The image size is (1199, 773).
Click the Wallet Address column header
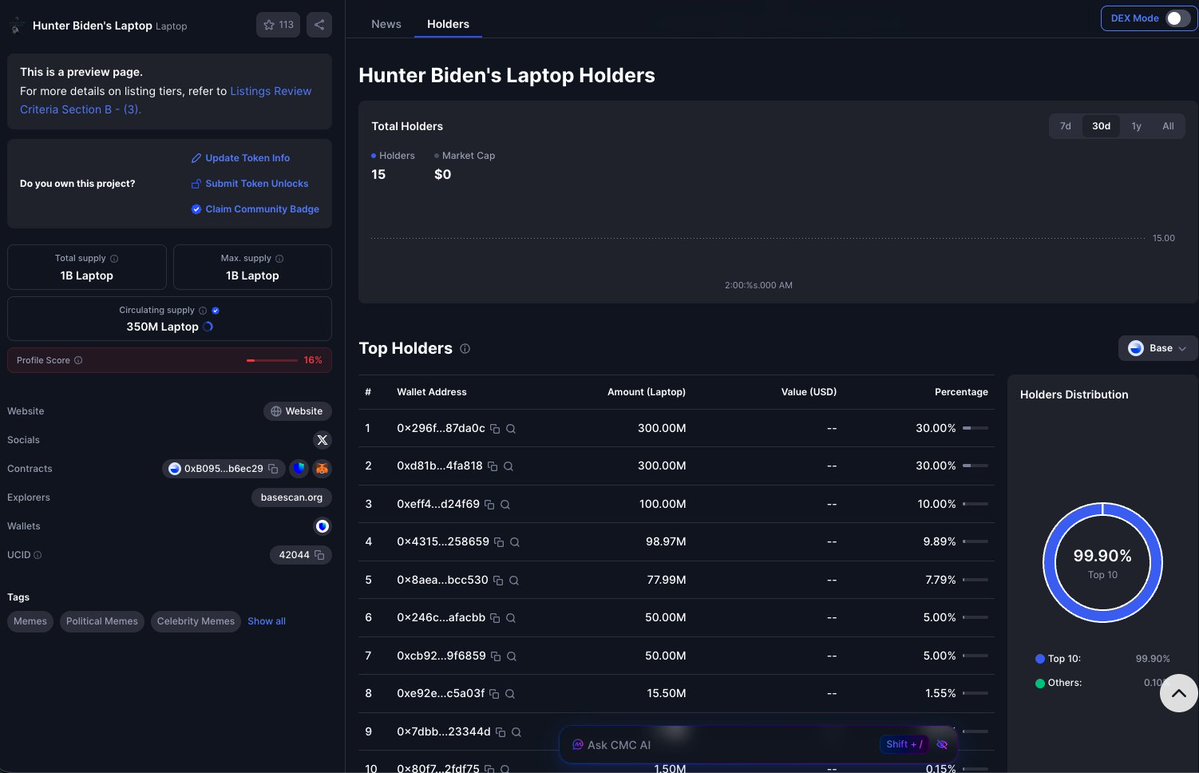pyautogui.click(x=431, y=392)
